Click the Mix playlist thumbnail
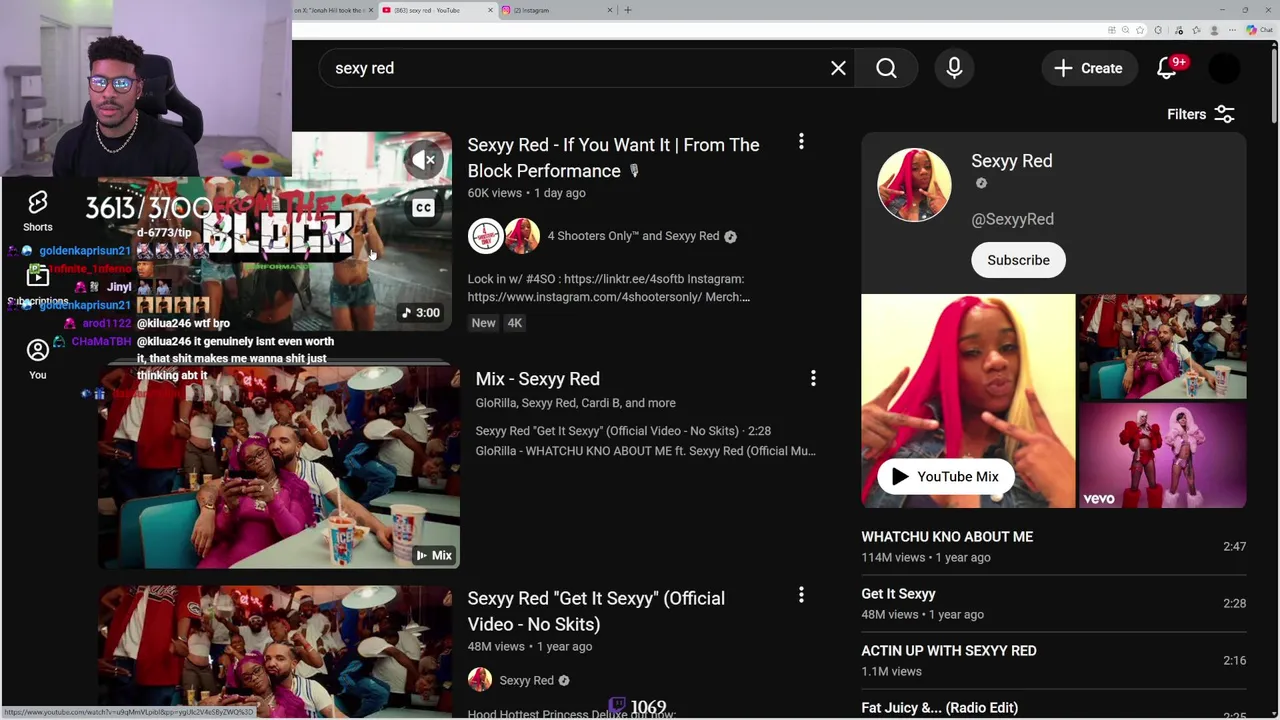The width and height of the screenshot is (1280, 720). pos(279,466)
